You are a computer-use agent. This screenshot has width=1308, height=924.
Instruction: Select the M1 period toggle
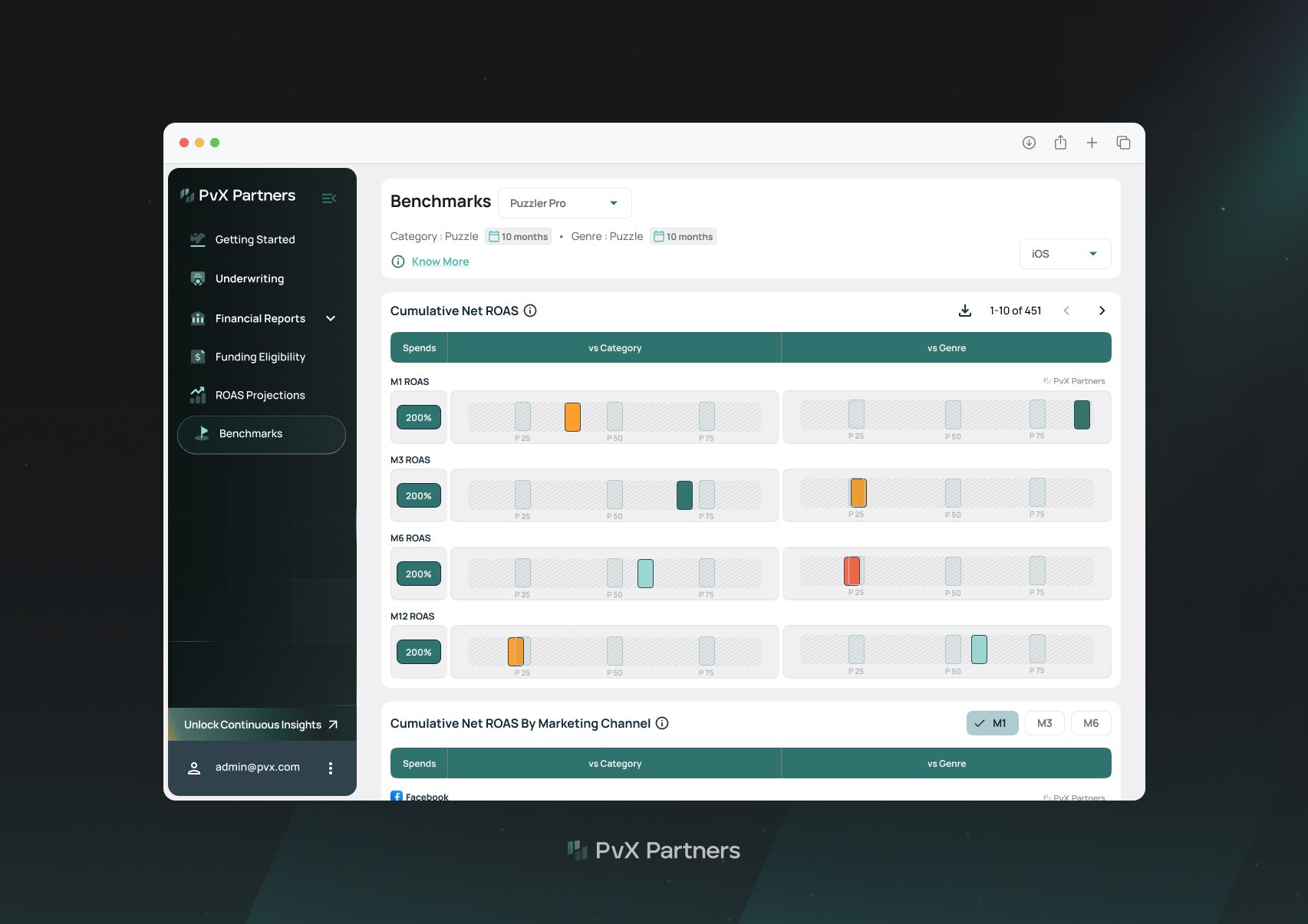pyautogui.click(x=992, y=723)
